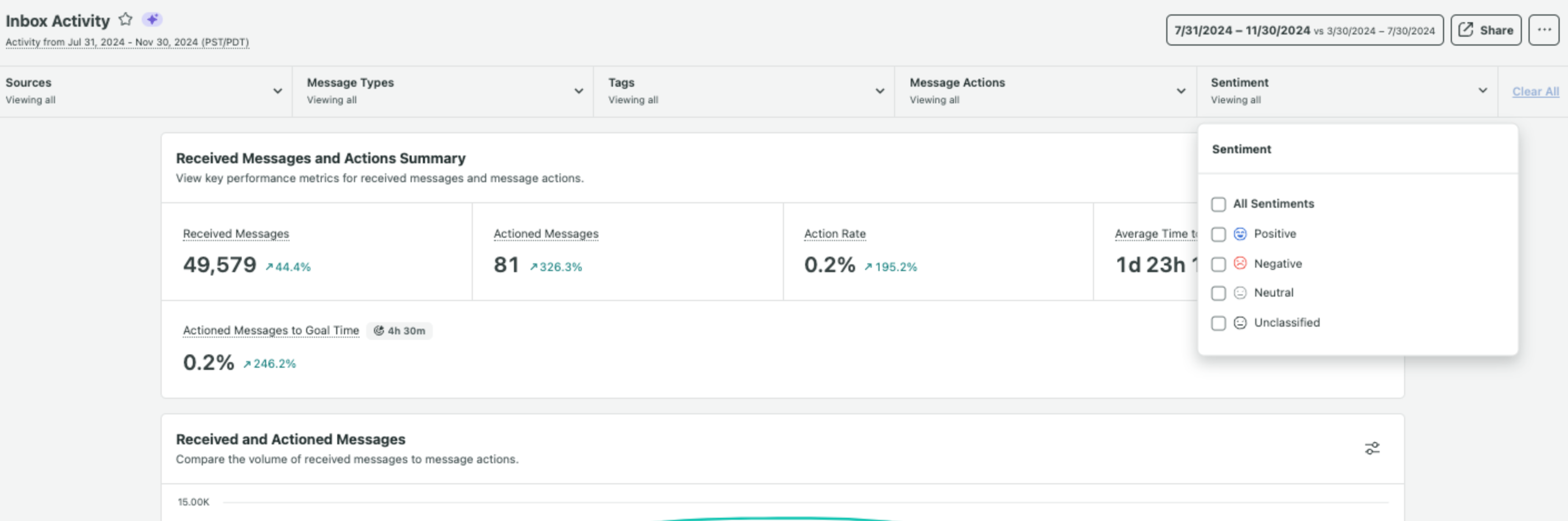Click the gray Neutral face icon

pyautogui.click(x=1240, y=293)
